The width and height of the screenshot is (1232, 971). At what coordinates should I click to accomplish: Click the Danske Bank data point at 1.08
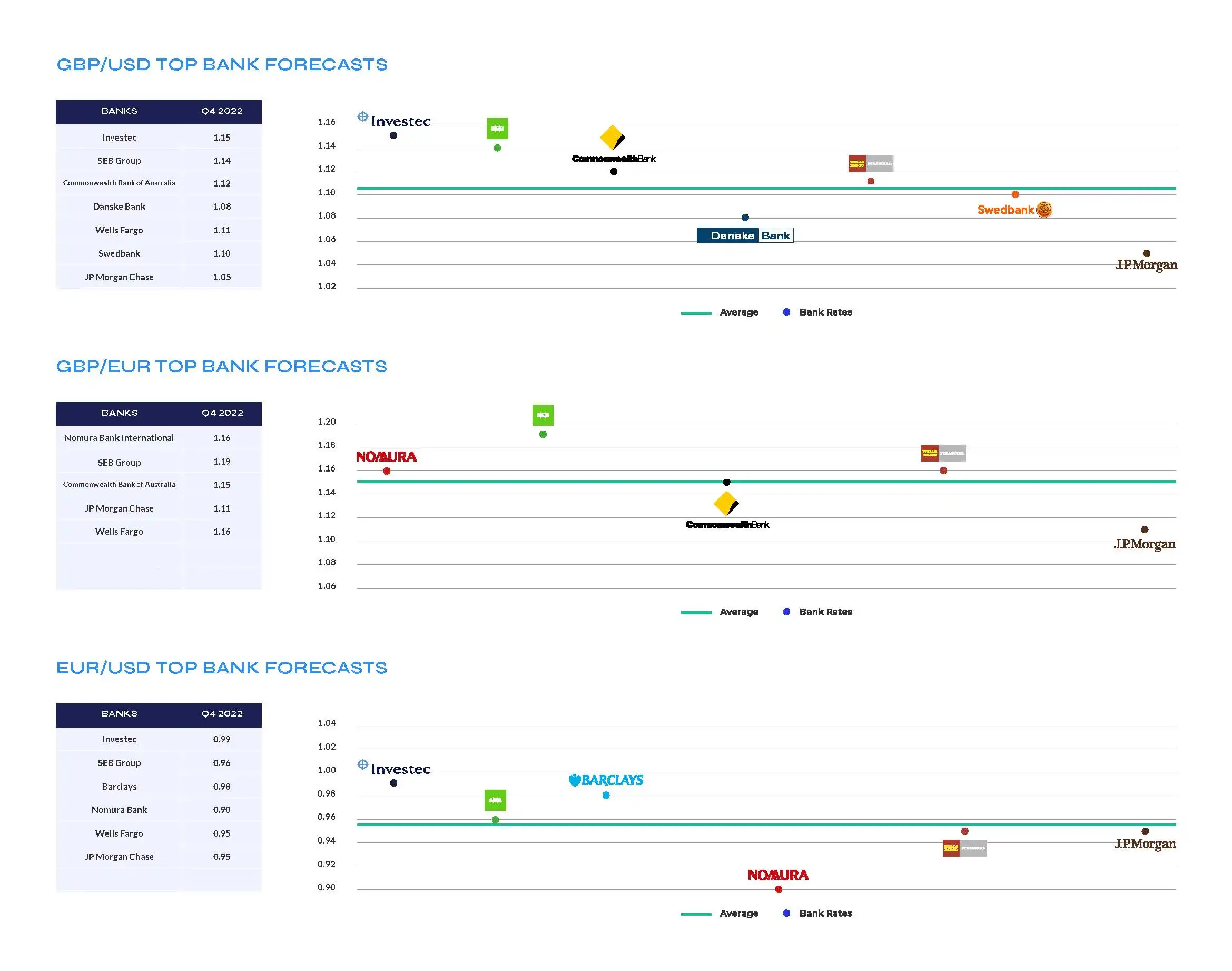pyautogui.click(x=745, y=217)
